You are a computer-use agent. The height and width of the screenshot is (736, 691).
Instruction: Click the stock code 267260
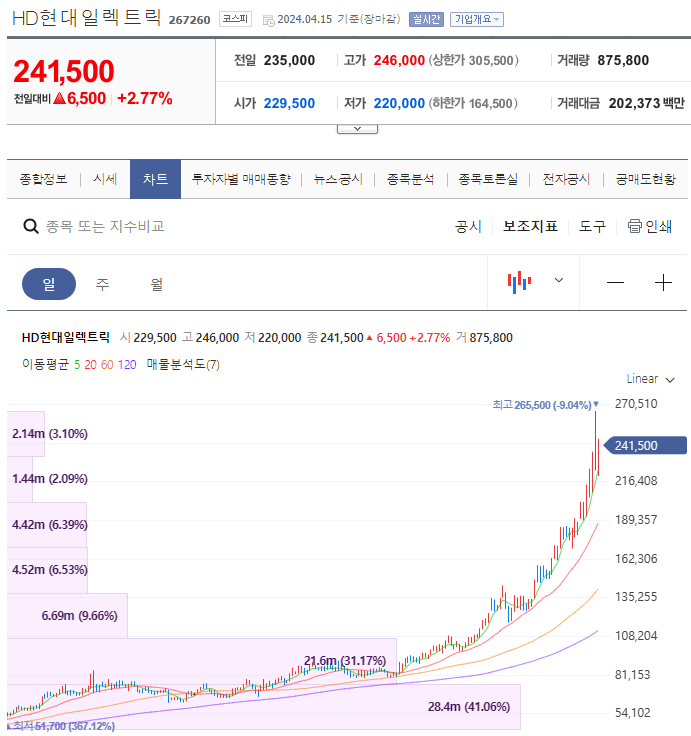tap(189, 20)
